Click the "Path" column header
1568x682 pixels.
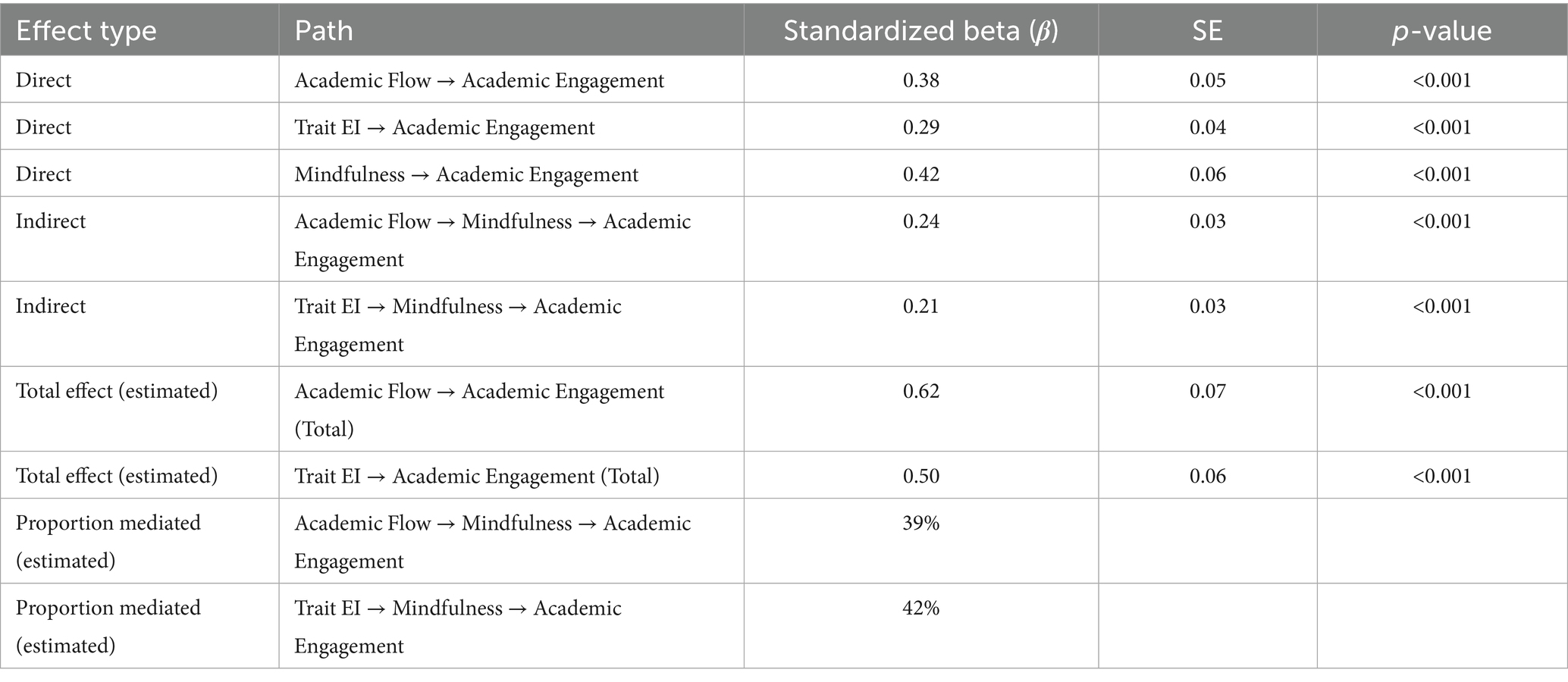coord(324,31)
